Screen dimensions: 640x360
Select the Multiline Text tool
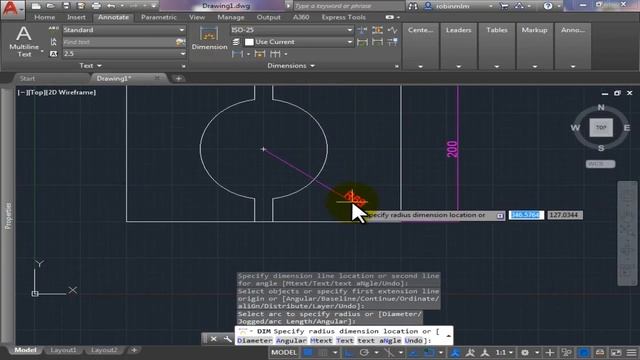pyautogui.click(x=24, y=41)
